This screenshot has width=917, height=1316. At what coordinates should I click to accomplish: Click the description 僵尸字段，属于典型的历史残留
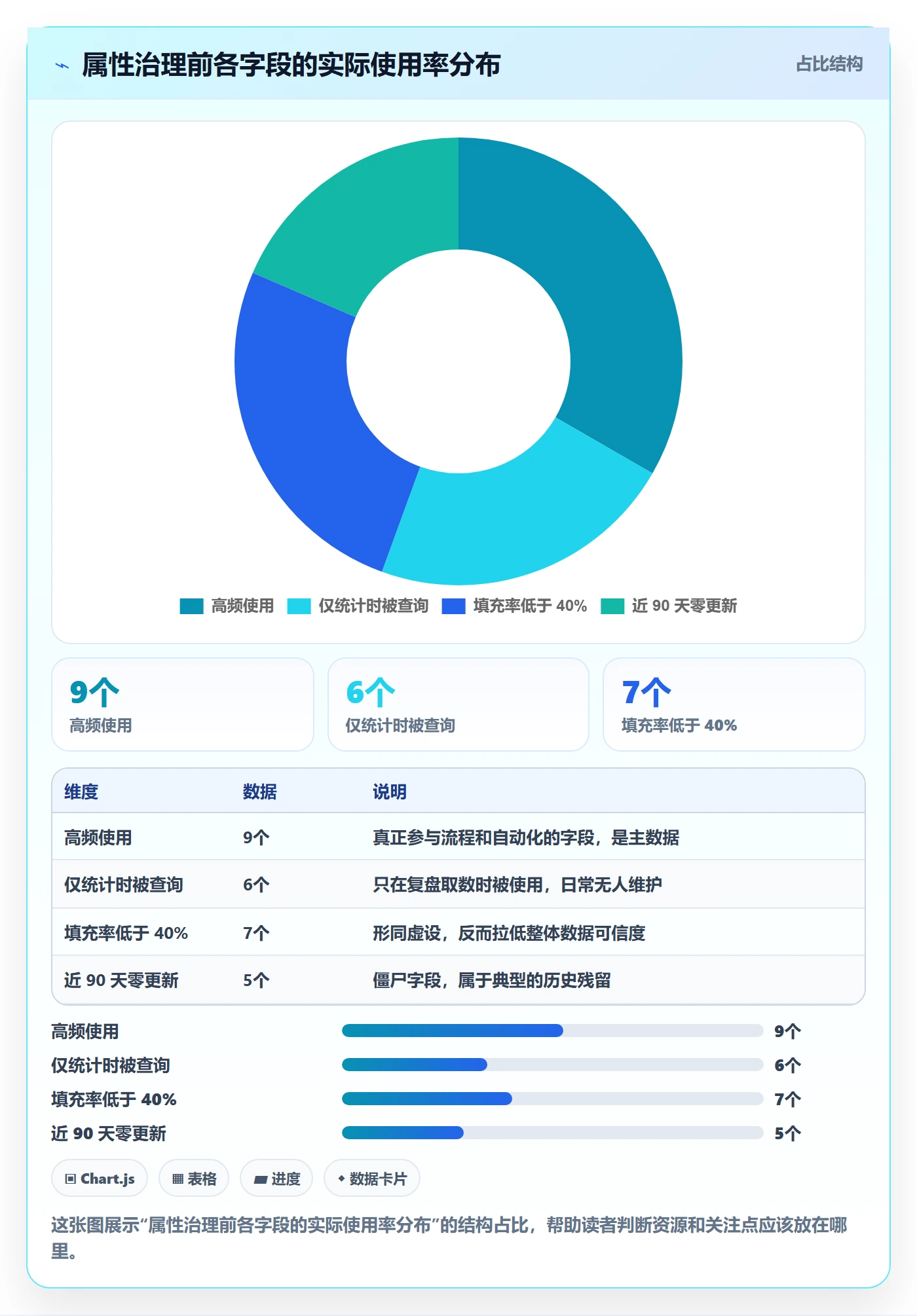coord(492,980)
